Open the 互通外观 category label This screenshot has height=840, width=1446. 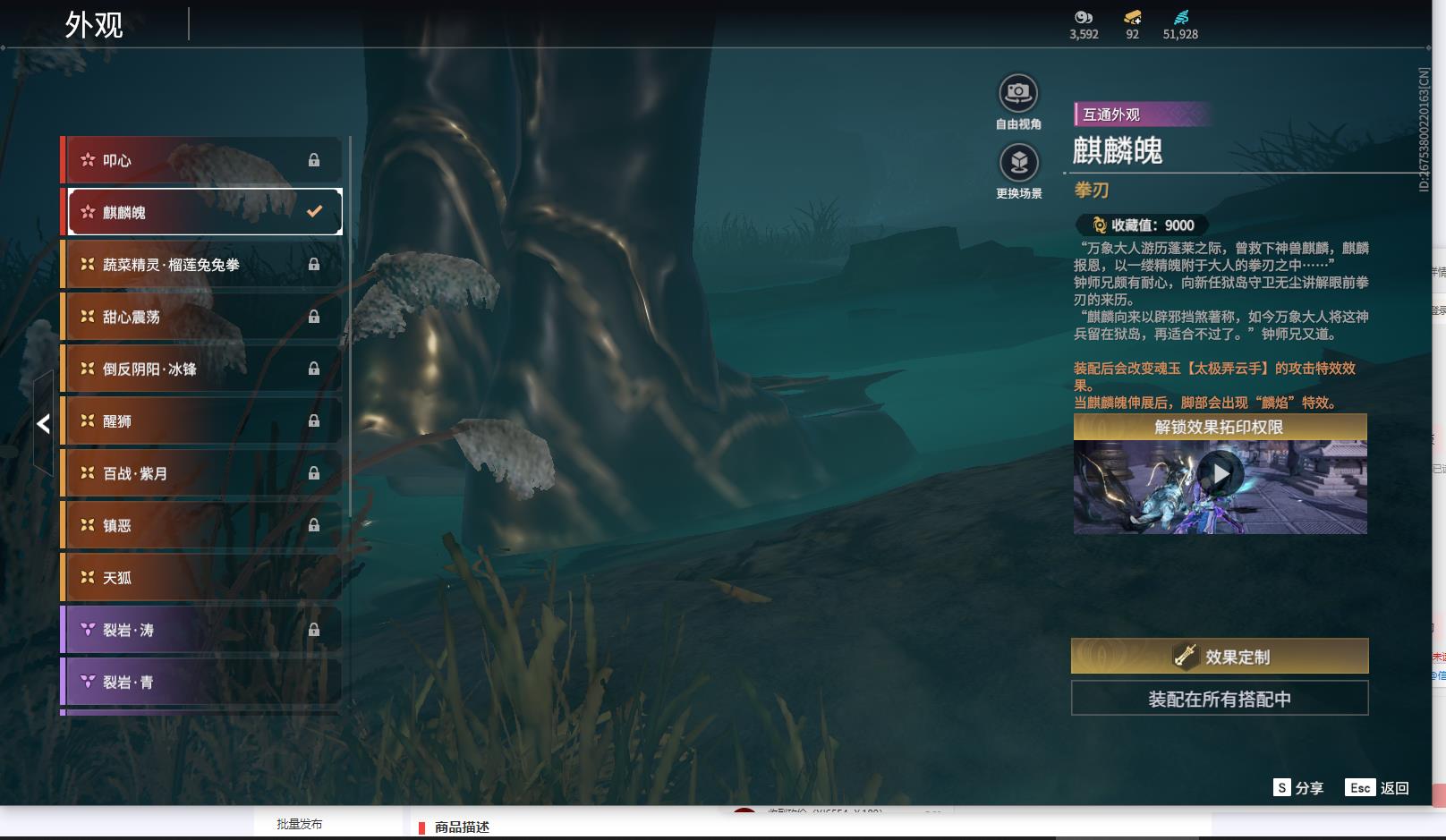click(1111, 115)
